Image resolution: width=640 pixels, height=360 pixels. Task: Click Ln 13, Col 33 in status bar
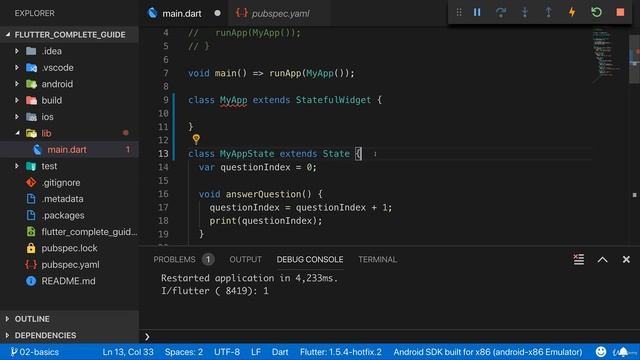(x=128, y=352)
